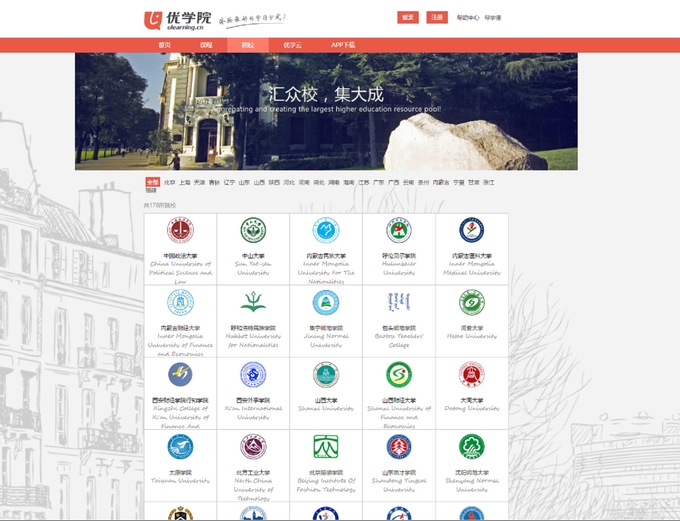Filter schools by 天津
The image size is (680, 521).
pos(199,183)
